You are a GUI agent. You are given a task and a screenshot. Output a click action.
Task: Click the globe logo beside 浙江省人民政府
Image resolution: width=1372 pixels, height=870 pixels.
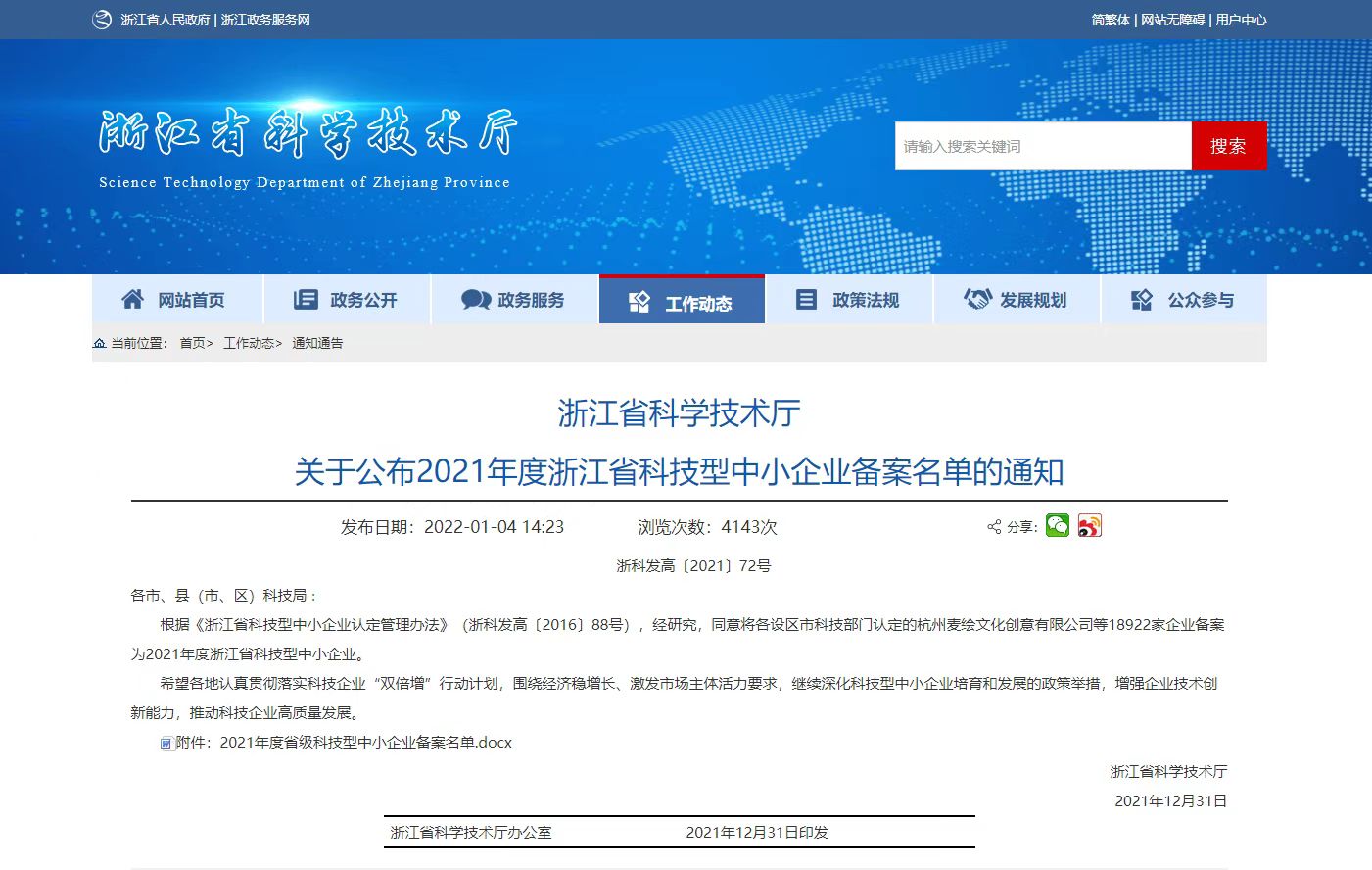point(101,19)
